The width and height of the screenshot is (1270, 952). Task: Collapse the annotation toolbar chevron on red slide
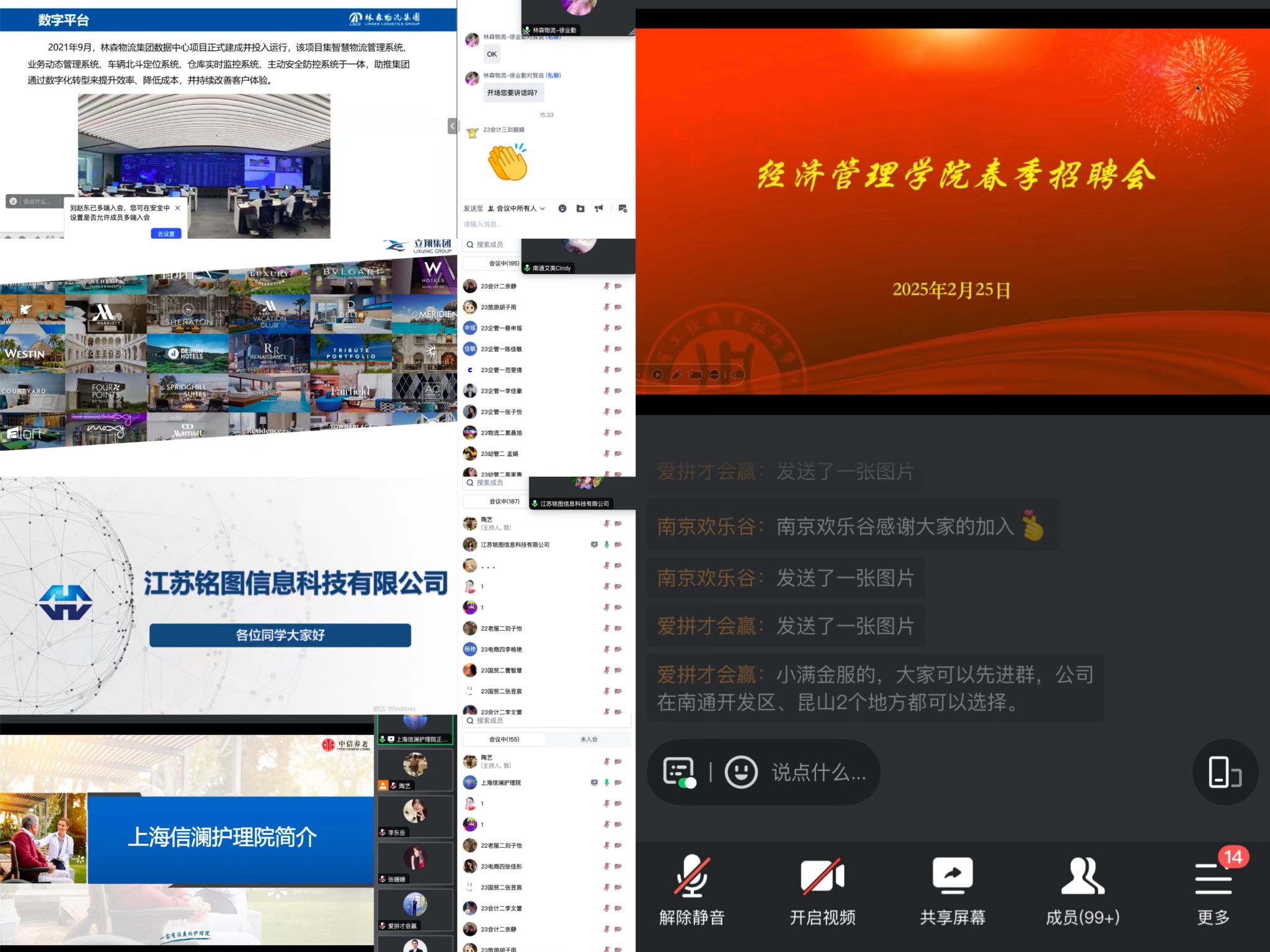734,375
